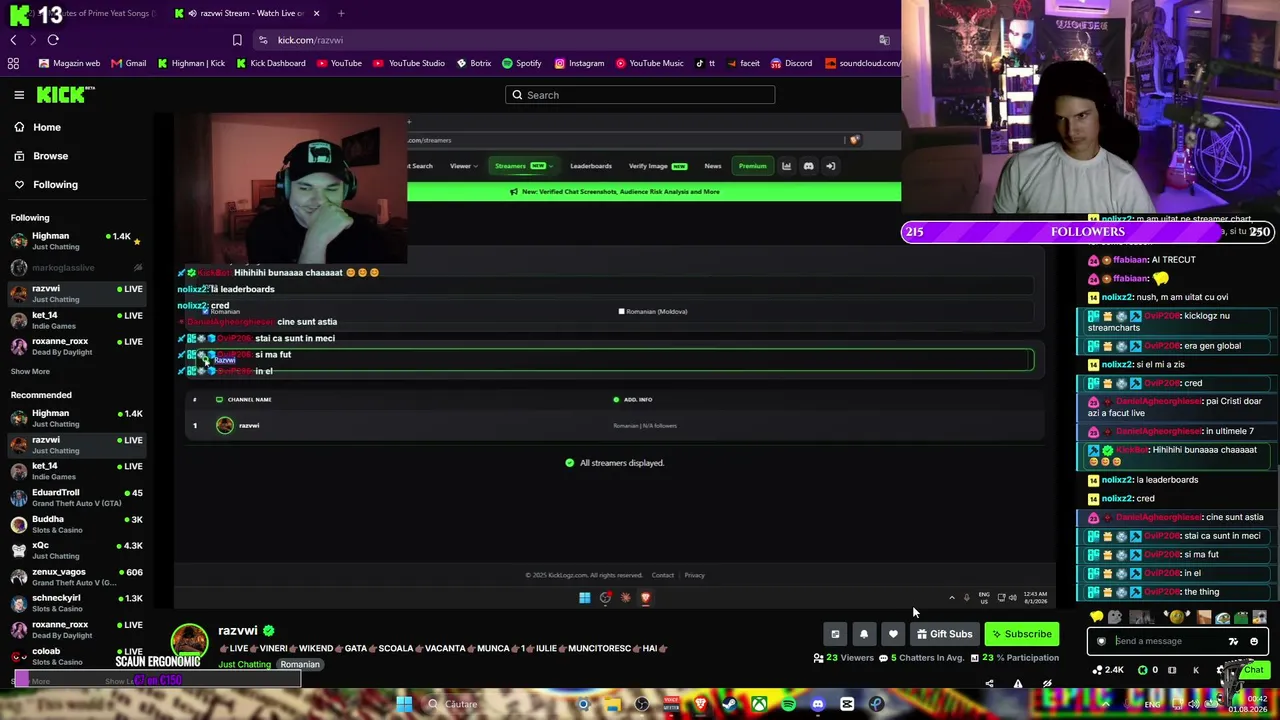Viewport: 1280px width, 720px height.
Task: Click the login arrow icon in the streamed navbar
Action: (x=830, y=166)
